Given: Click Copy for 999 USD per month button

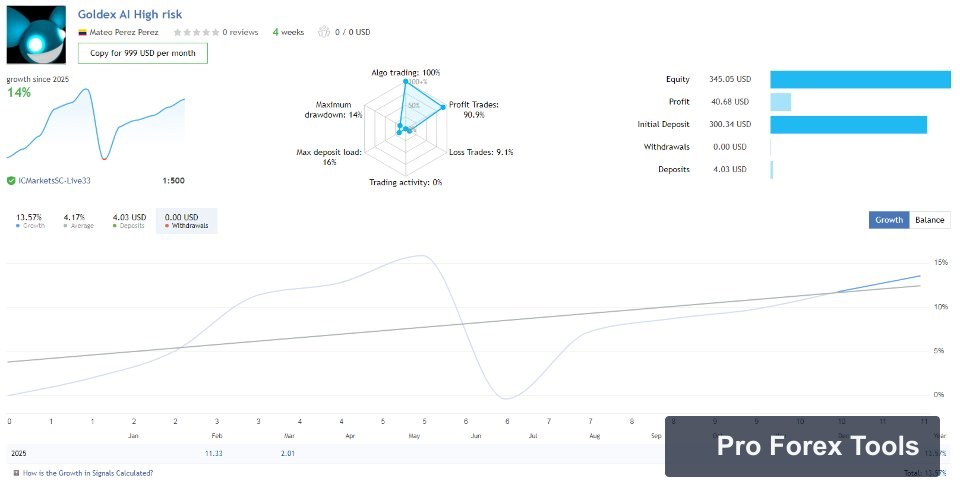Looking at the screenshot, I should pos(143,53).
